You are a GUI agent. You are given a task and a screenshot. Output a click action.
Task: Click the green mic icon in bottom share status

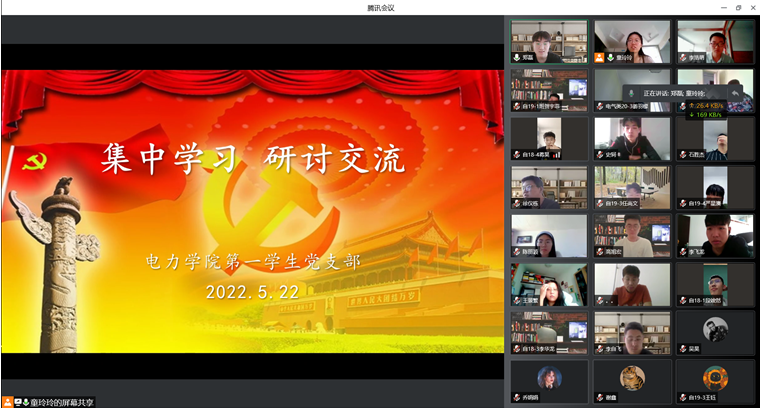26,402
